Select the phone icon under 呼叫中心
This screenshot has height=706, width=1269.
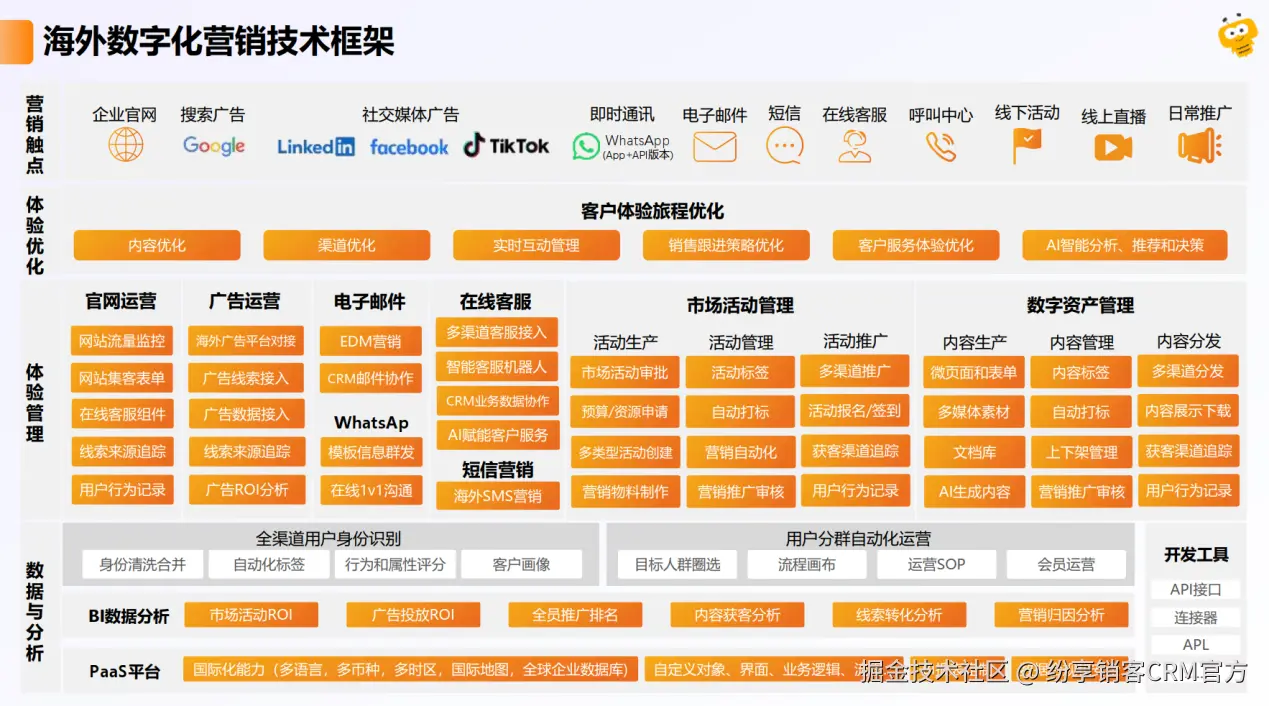(x=939, y=146)
